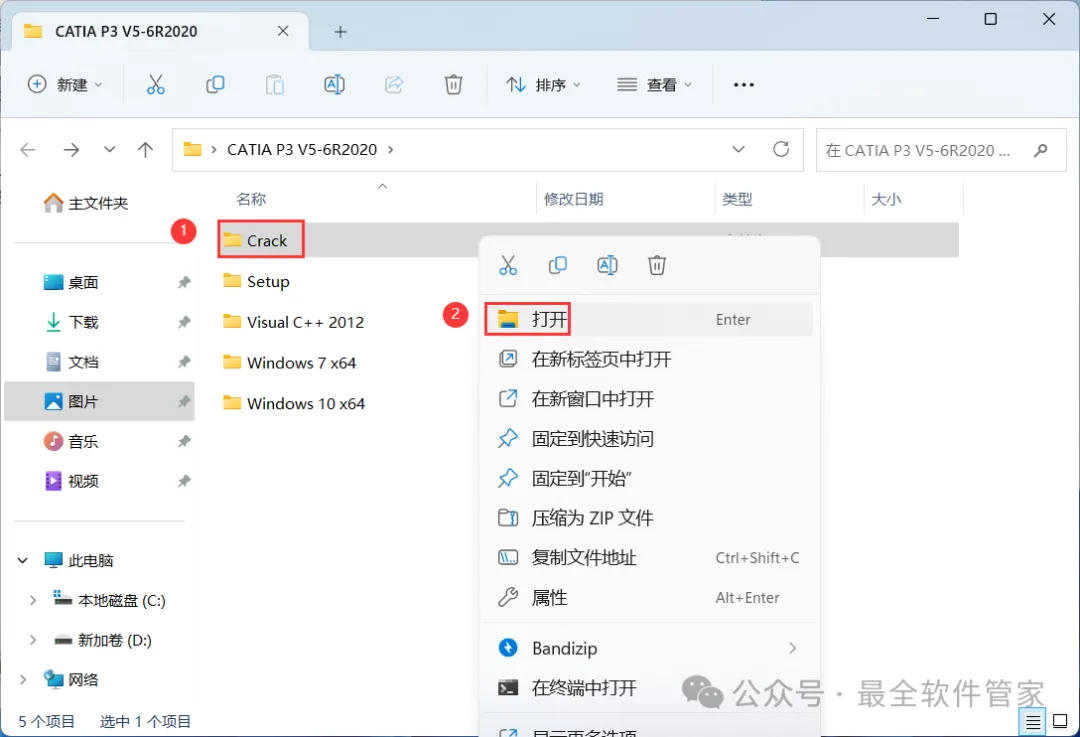Click CATIA P3 V5-6R2020 breadcrumb in address bar
Viewport: 1080px width, 737px height.
point(302,149)
